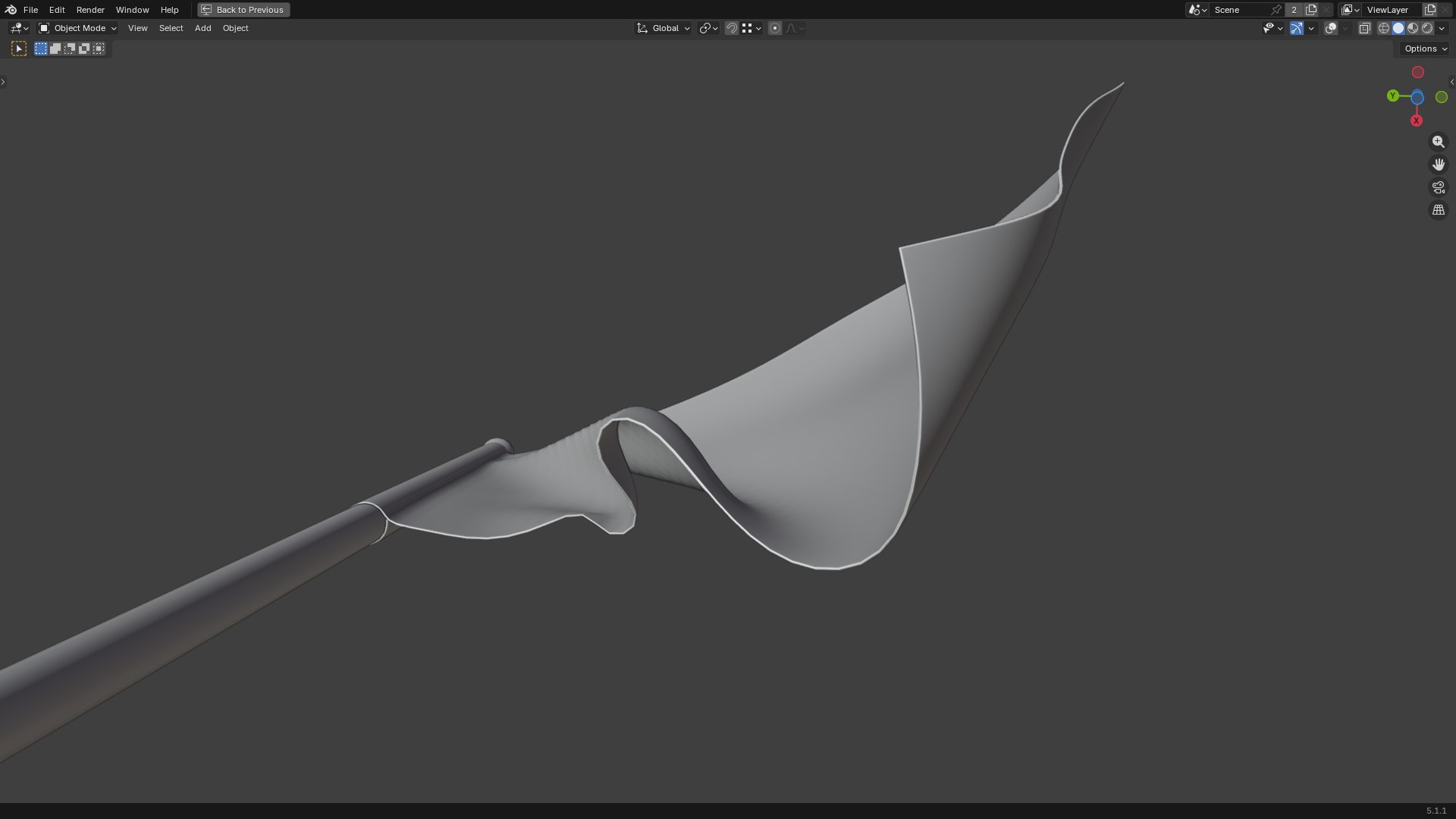Choose Extend Existing Selection mode
The height and width of the screenshot is (819, 1456).
(x=55, y=49)
